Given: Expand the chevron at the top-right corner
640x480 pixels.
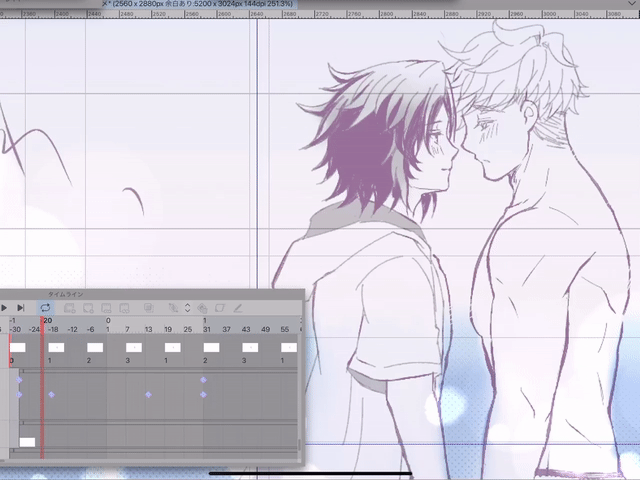Looking at the screenshot, I should (x=631, y=3).
